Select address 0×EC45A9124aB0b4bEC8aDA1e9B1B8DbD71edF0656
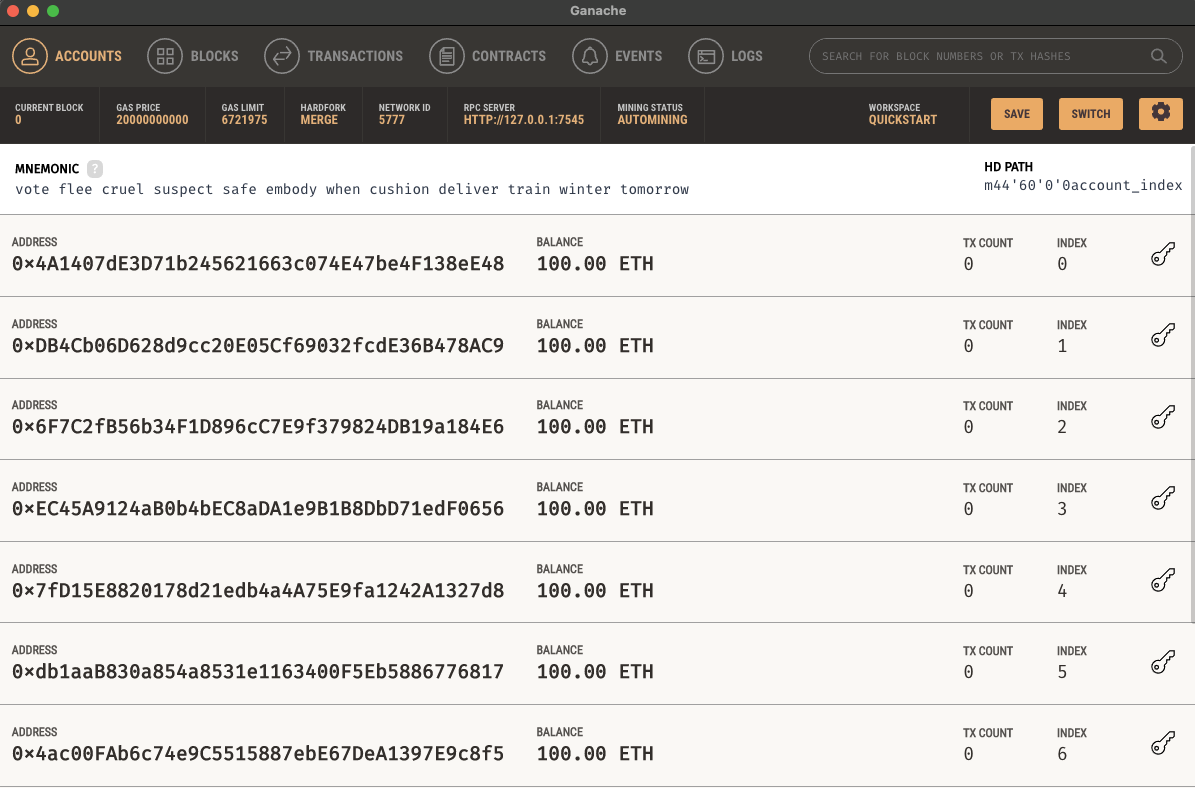This screenshot has width=1195, height=788. tap(258, 509)
